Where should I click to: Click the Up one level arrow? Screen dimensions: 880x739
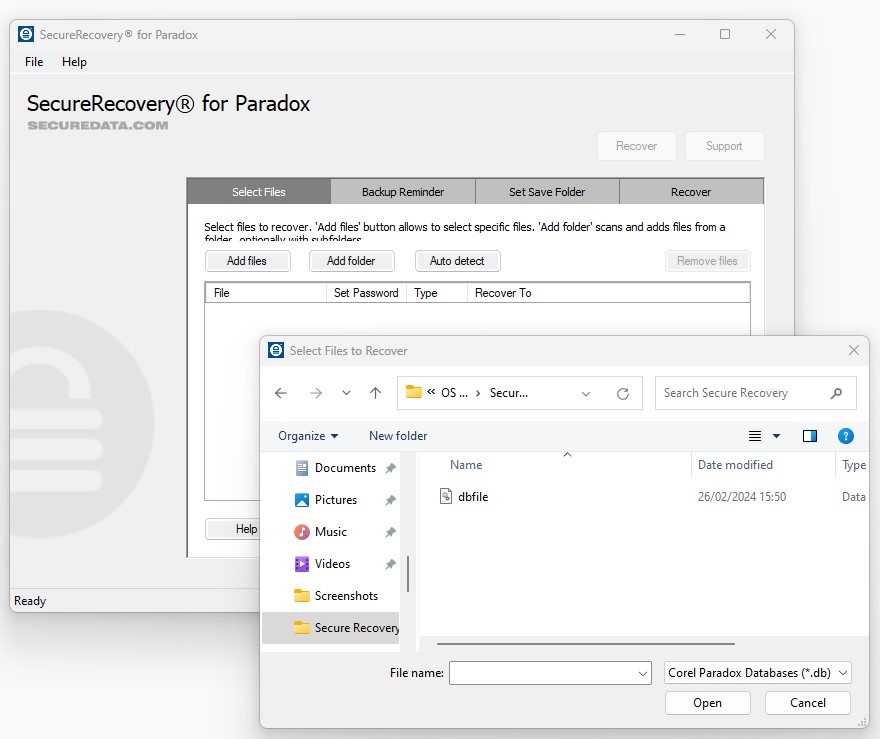coord(375,393)
